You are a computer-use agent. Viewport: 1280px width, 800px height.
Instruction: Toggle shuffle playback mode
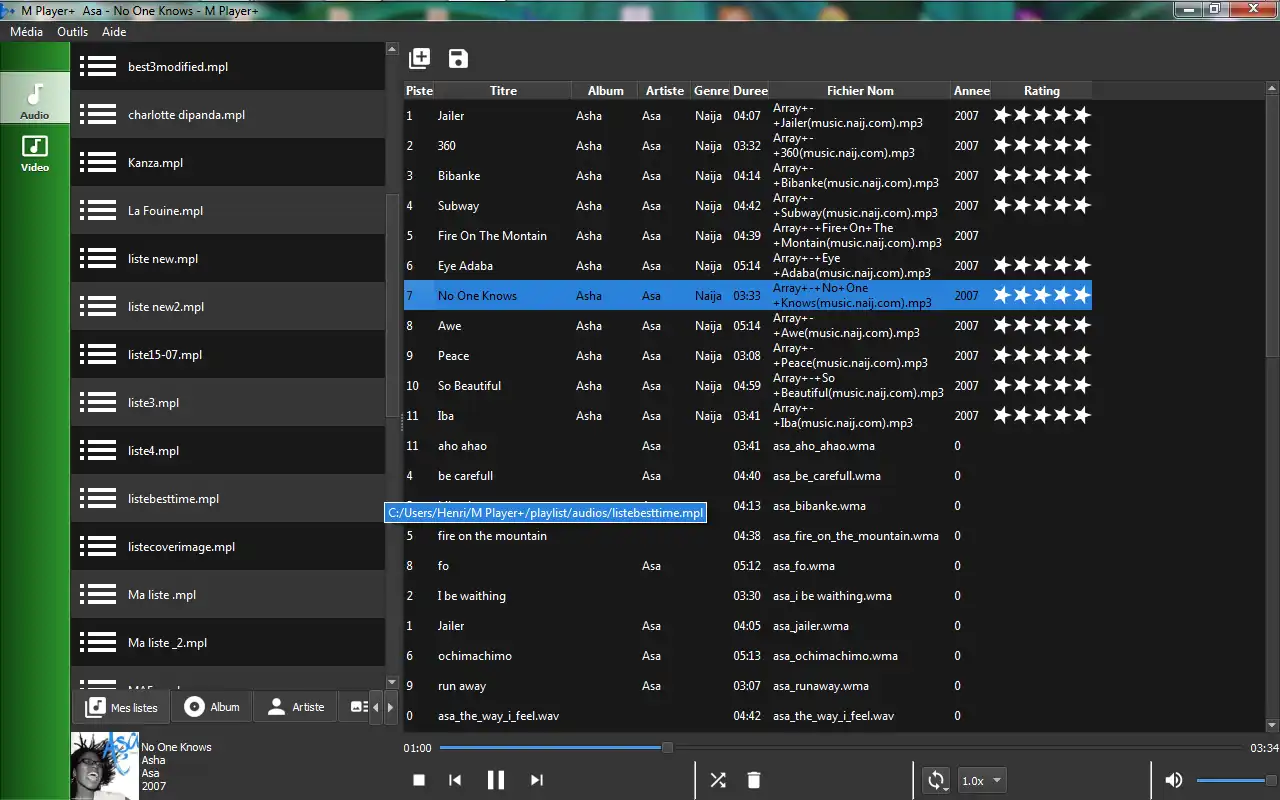(x=718, y=780)
